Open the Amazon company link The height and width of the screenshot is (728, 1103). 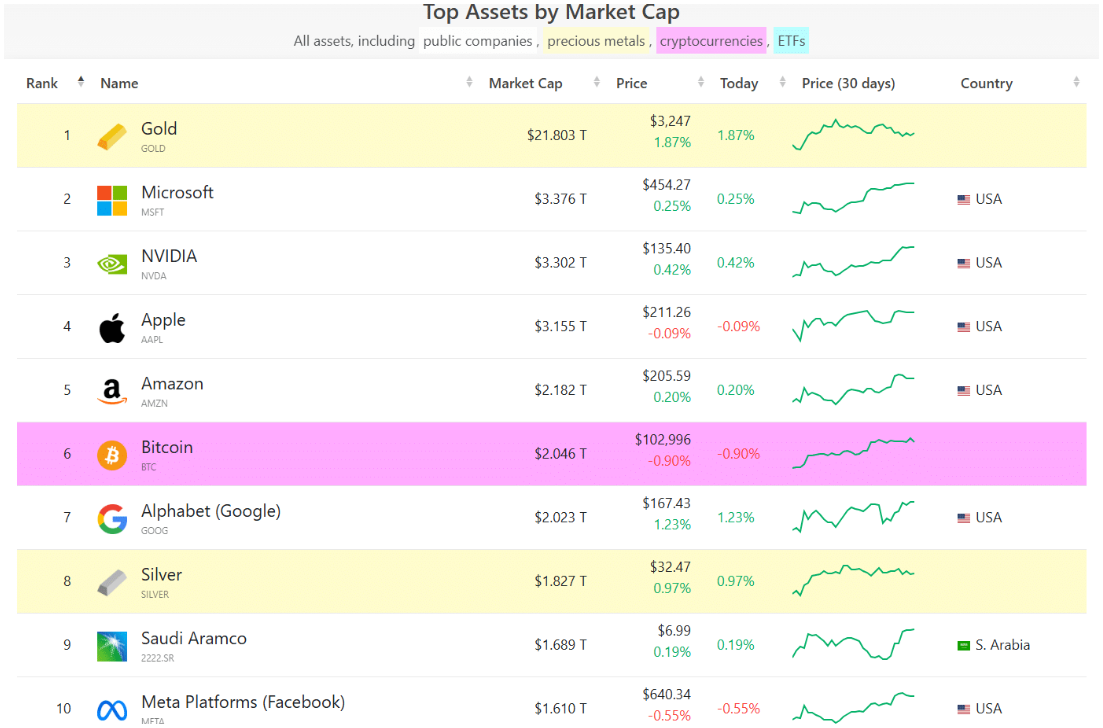tap(172, 383)
